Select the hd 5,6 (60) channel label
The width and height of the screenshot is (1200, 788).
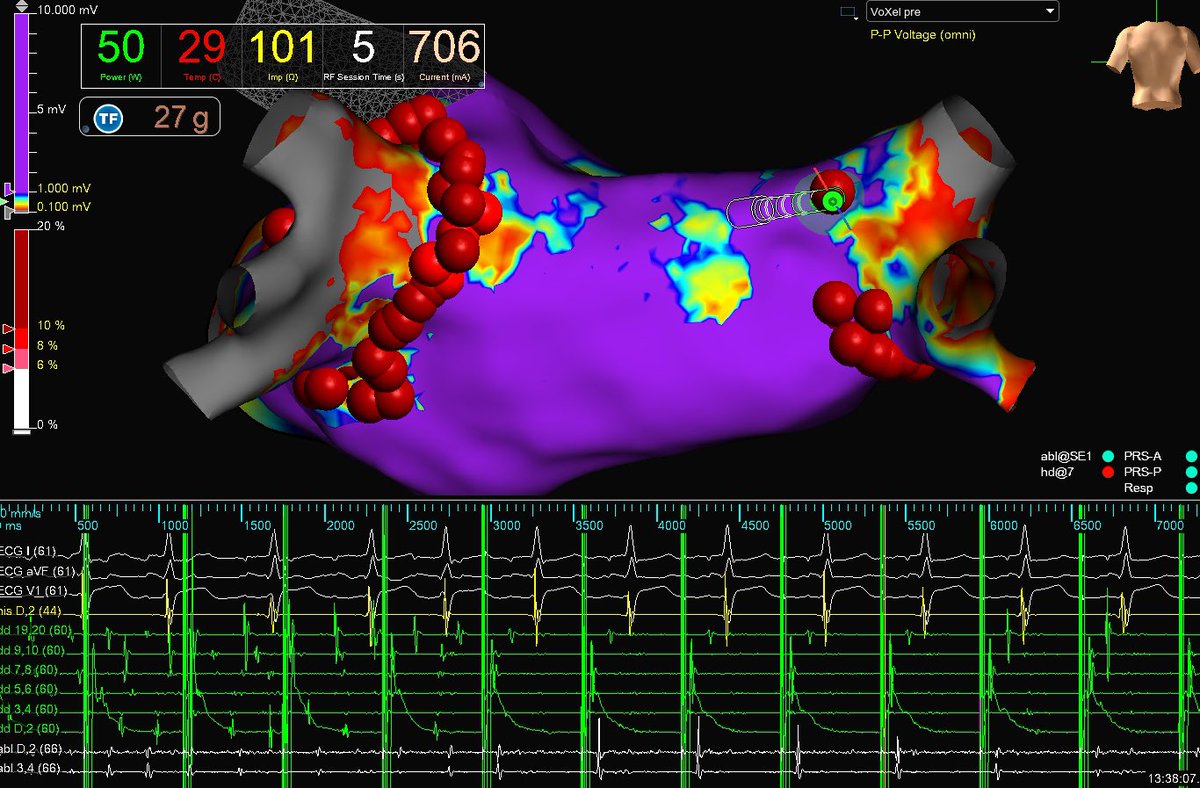30,690
